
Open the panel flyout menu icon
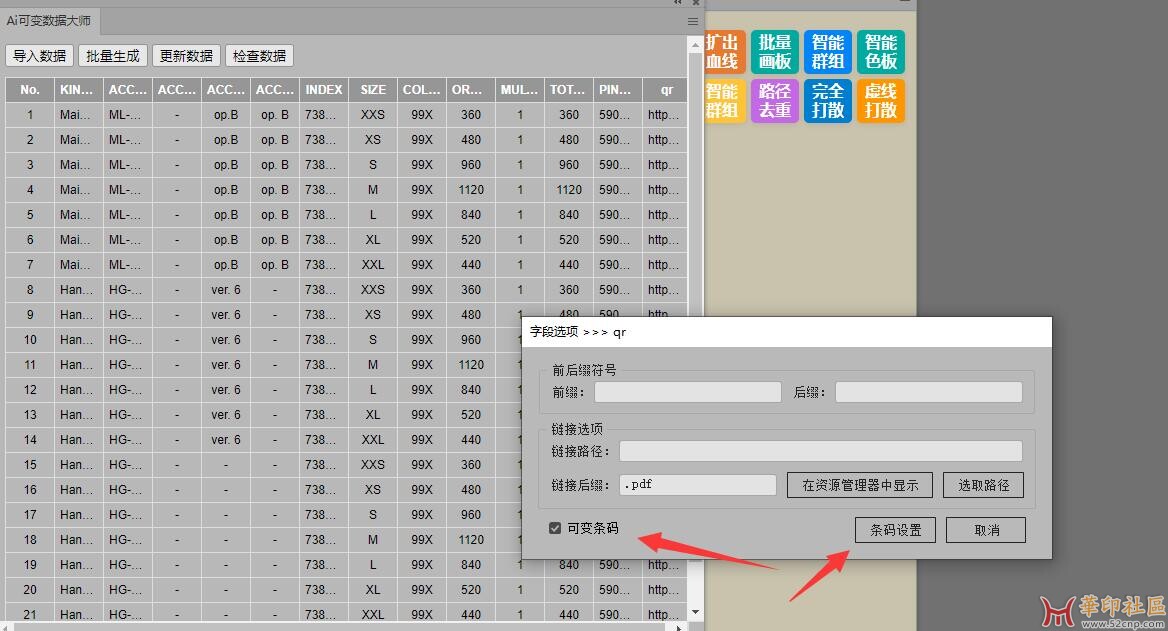click(693, 21)
